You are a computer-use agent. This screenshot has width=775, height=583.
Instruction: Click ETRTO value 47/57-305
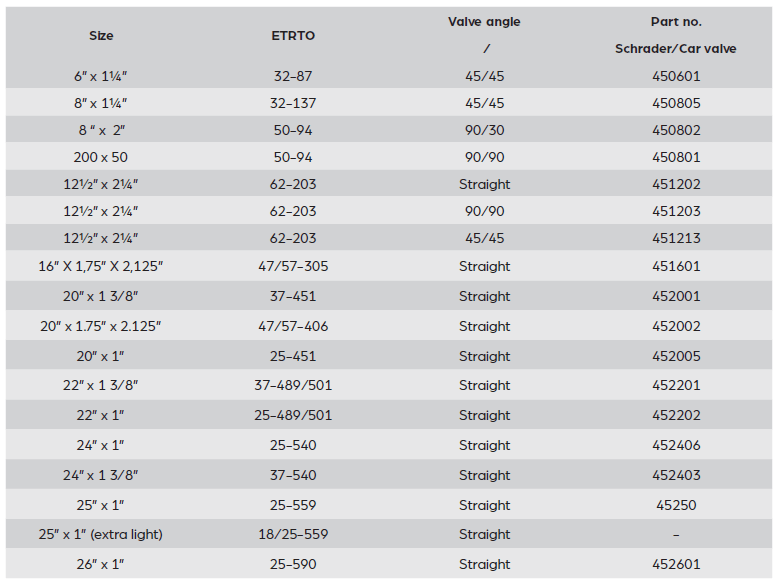pyautogui.click(x=293, y=266)
